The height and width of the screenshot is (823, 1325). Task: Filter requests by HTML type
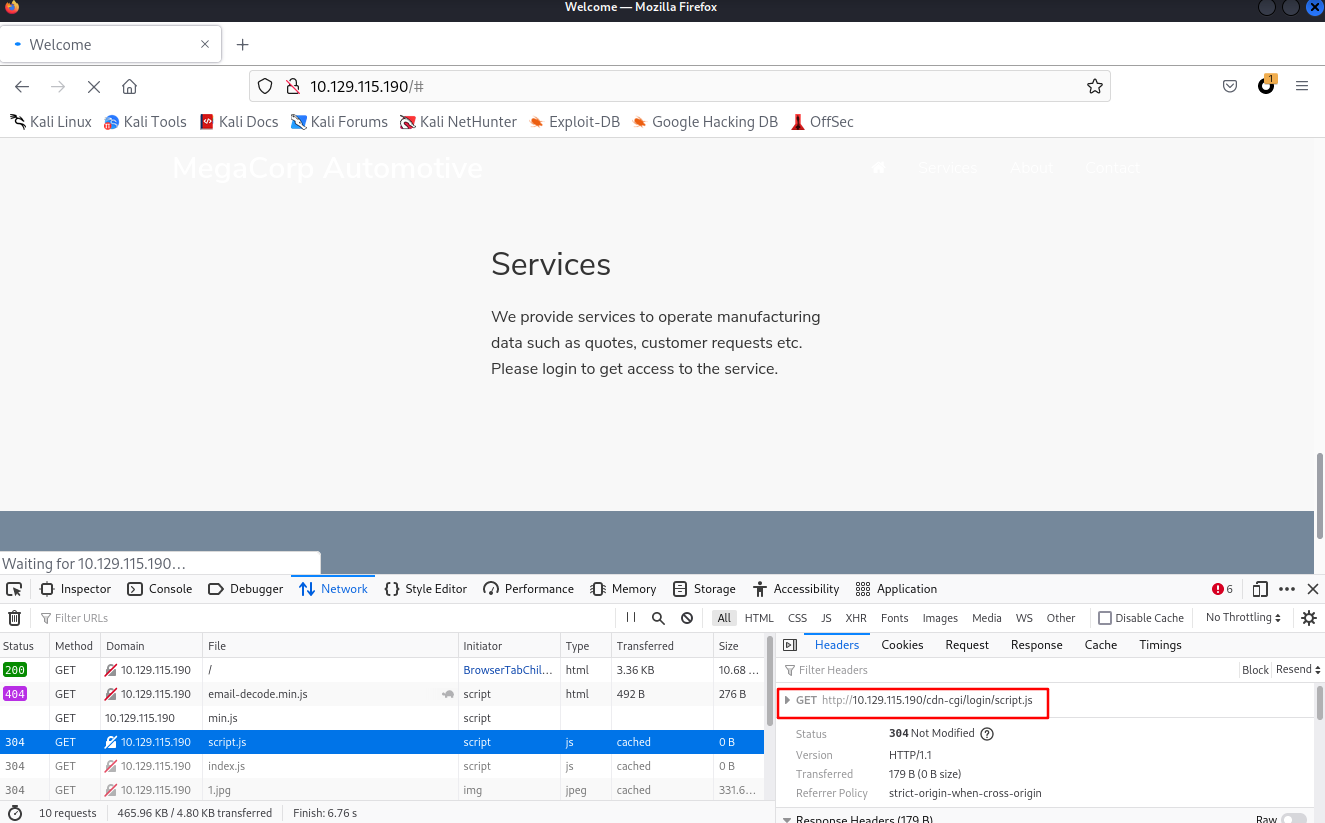click(759, 618)
